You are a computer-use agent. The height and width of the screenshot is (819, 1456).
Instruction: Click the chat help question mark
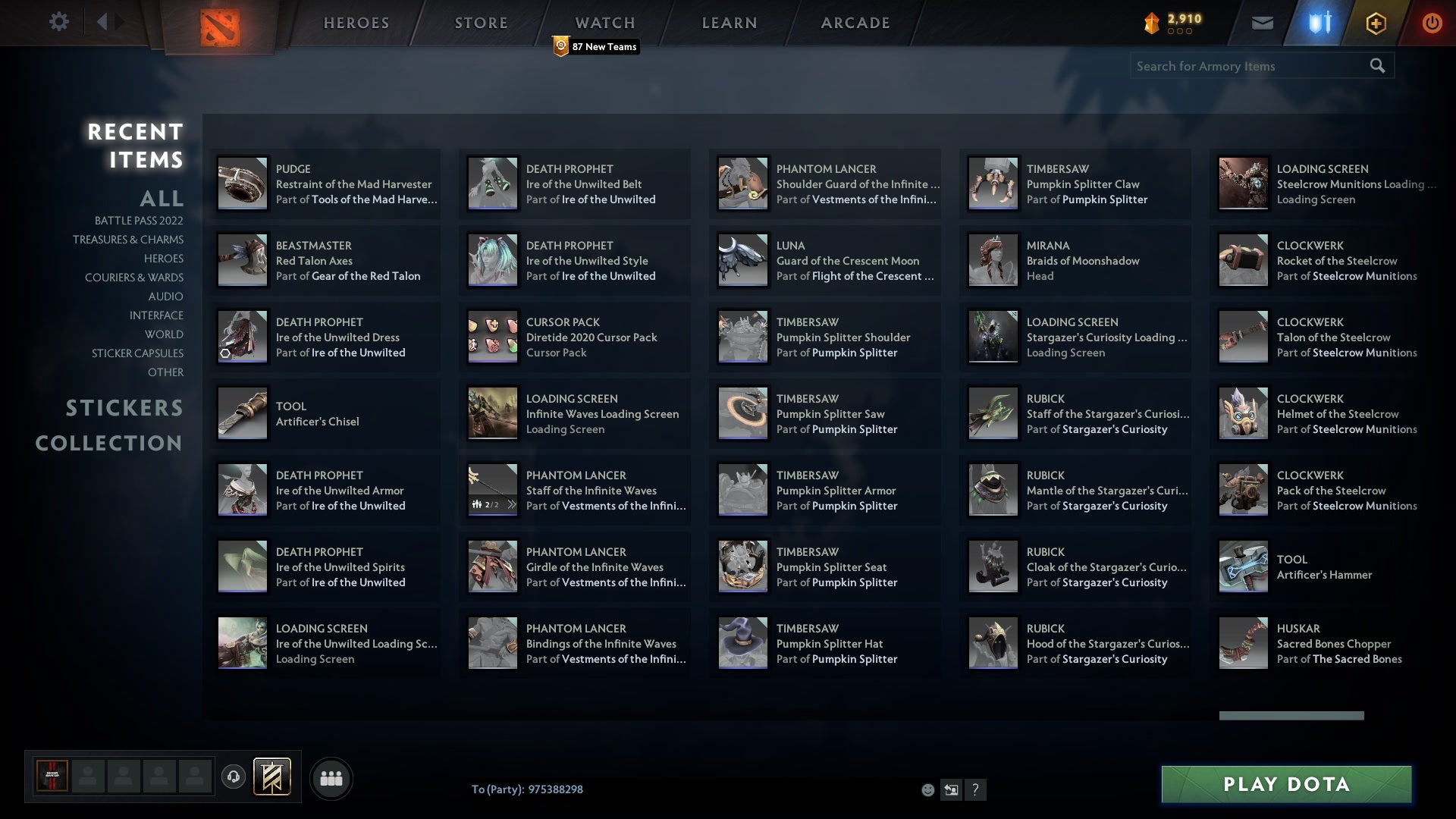point(975,790)
